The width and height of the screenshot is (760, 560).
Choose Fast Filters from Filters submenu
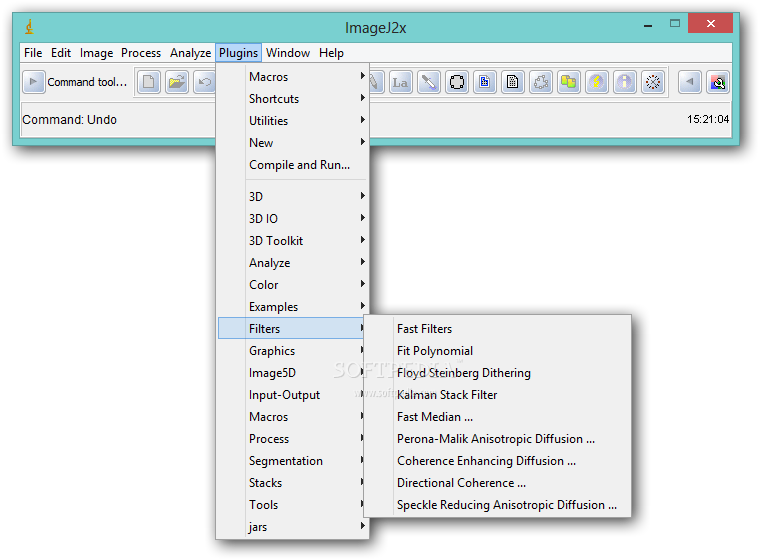498,329
